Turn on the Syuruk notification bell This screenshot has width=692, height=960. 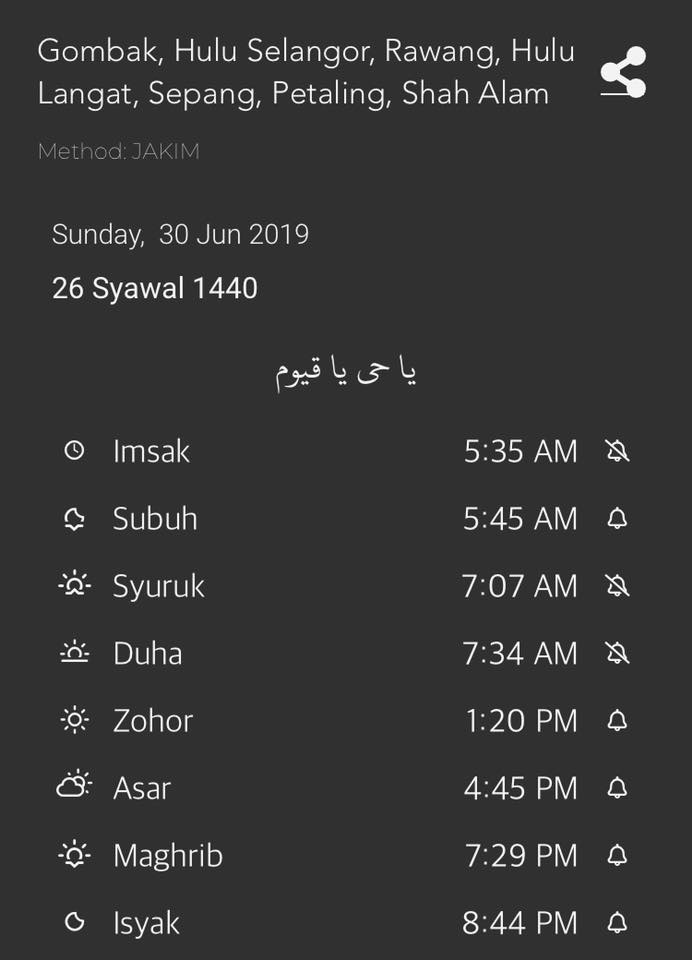click(x=617, y=586)
